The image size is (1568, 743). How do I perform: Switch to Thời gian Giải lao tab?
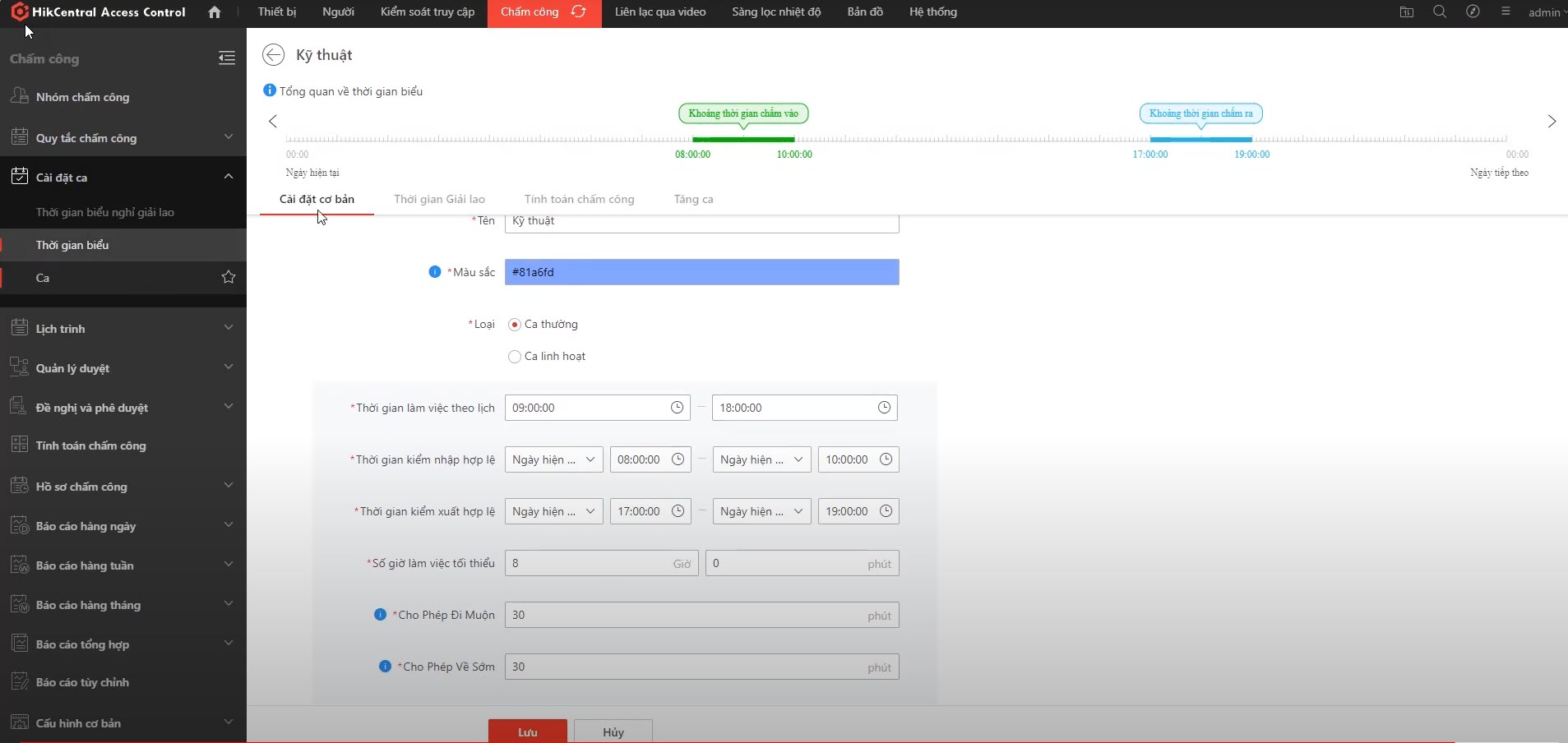439,199
